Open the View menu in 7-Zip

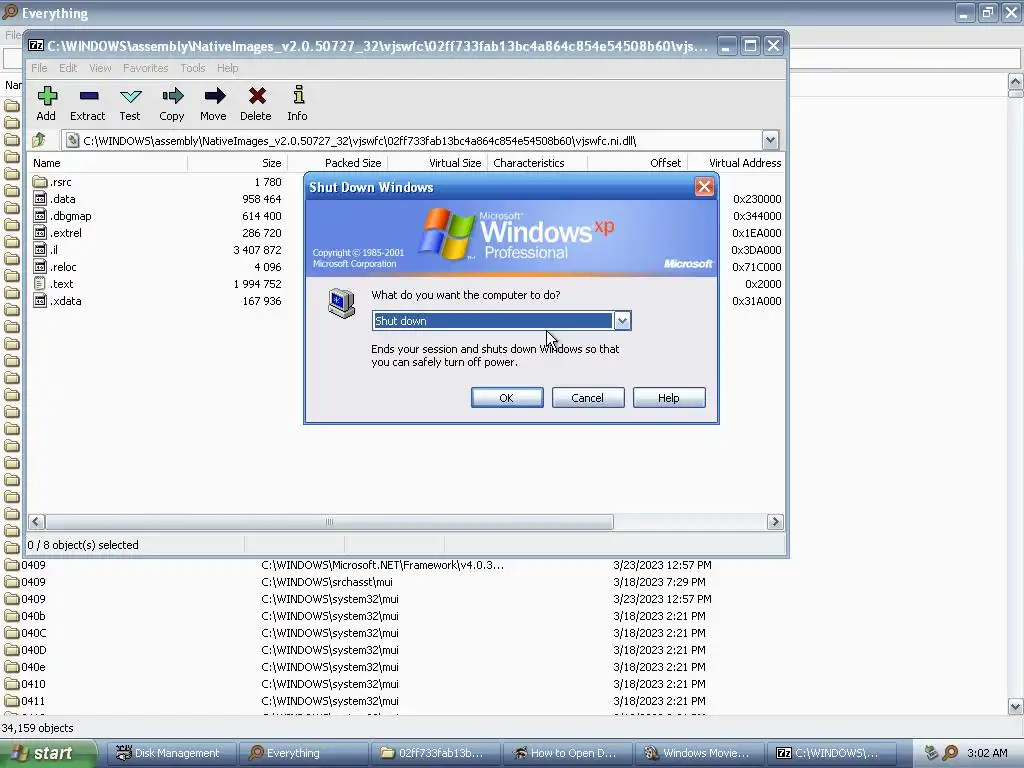click(x=100, y=68)
